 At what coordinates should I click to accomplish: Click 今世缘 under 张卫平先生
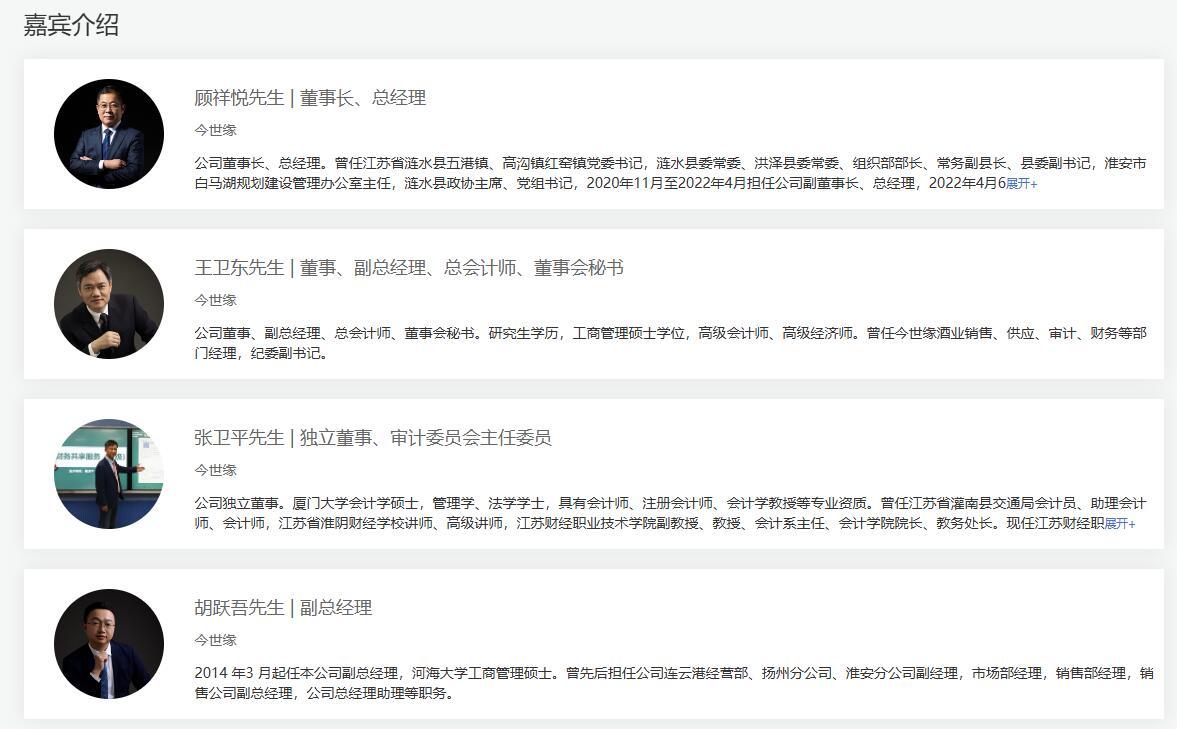(215, 470)
